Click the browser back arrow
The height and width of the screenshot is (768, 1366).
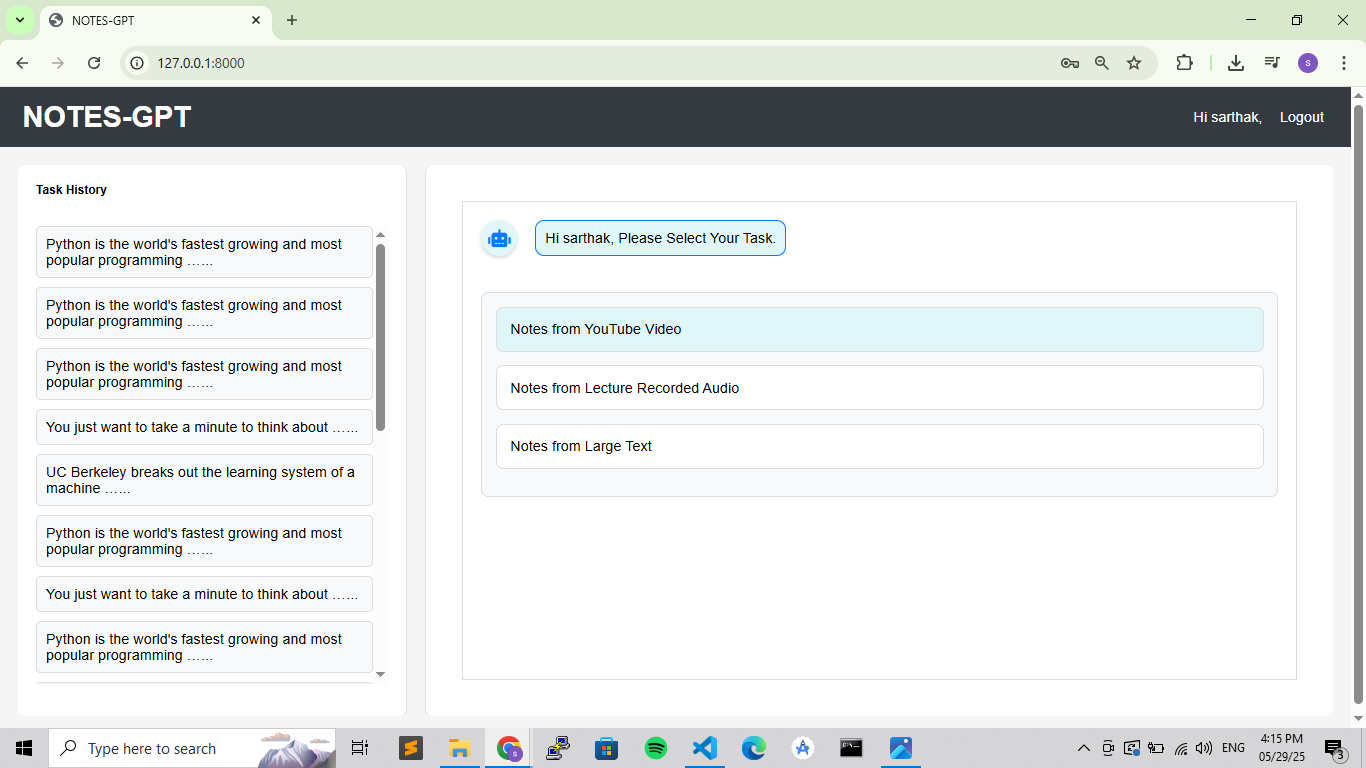[x=22, y=63]
